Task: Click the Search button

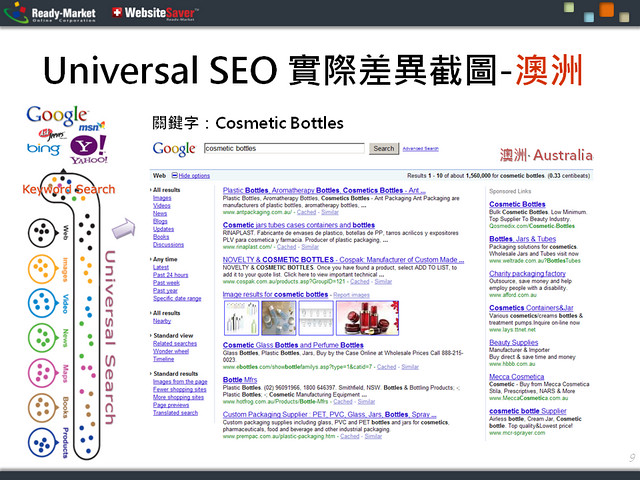Action: 384,149
